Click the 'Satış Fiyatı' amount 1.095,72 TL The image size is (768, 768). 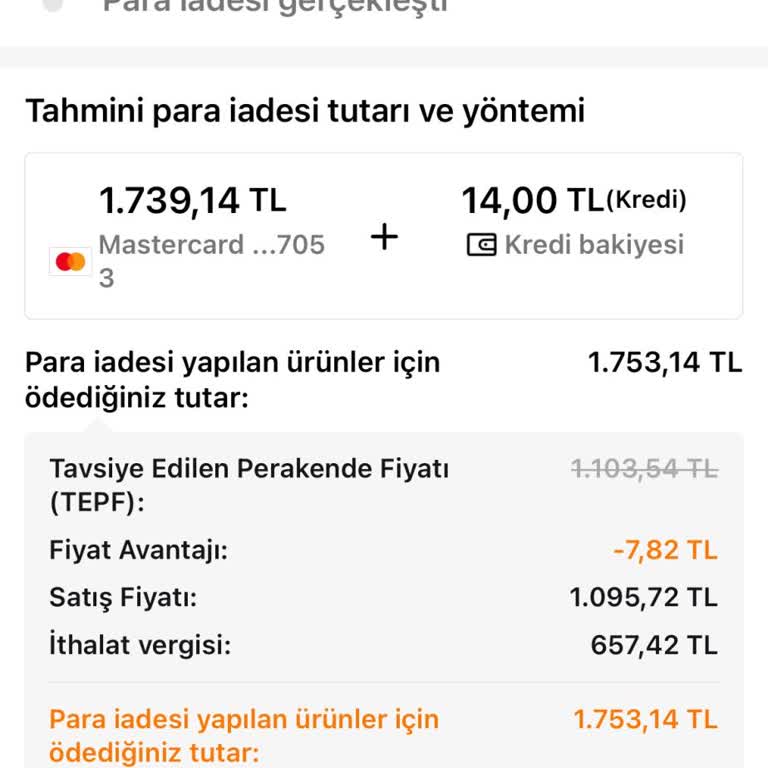643,598
